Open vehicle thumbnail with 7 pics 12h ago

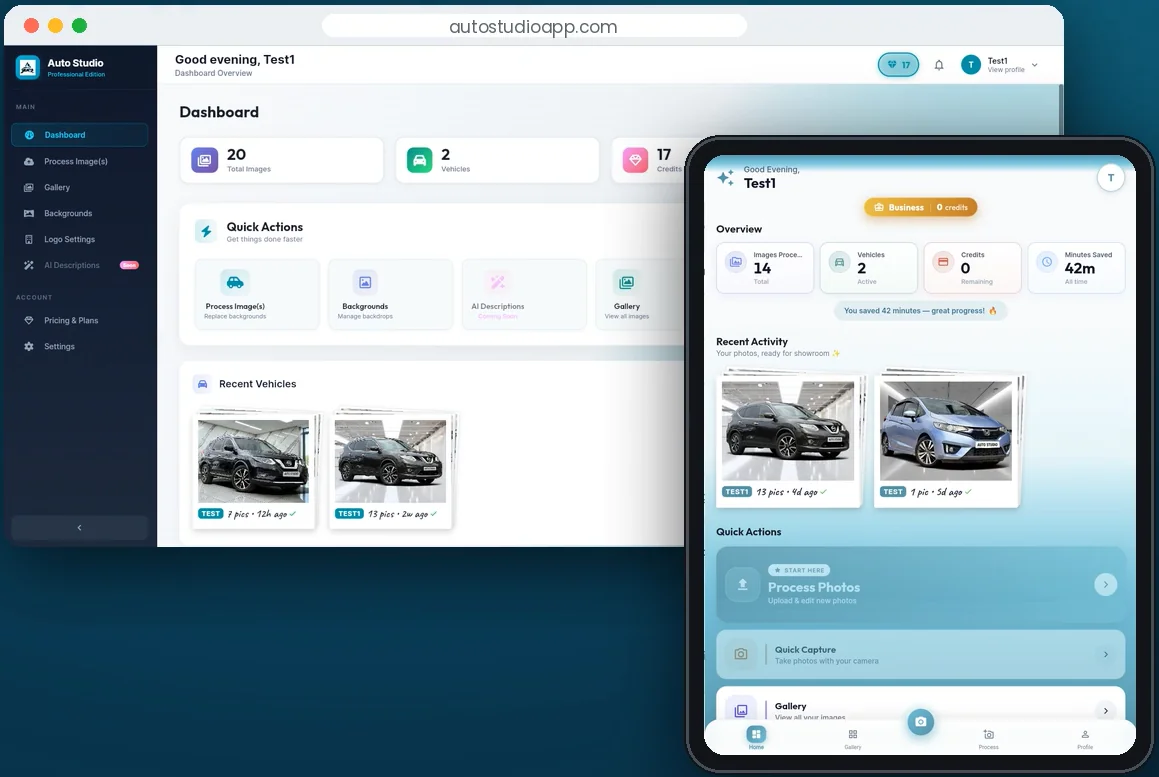(x=254, y=469)
